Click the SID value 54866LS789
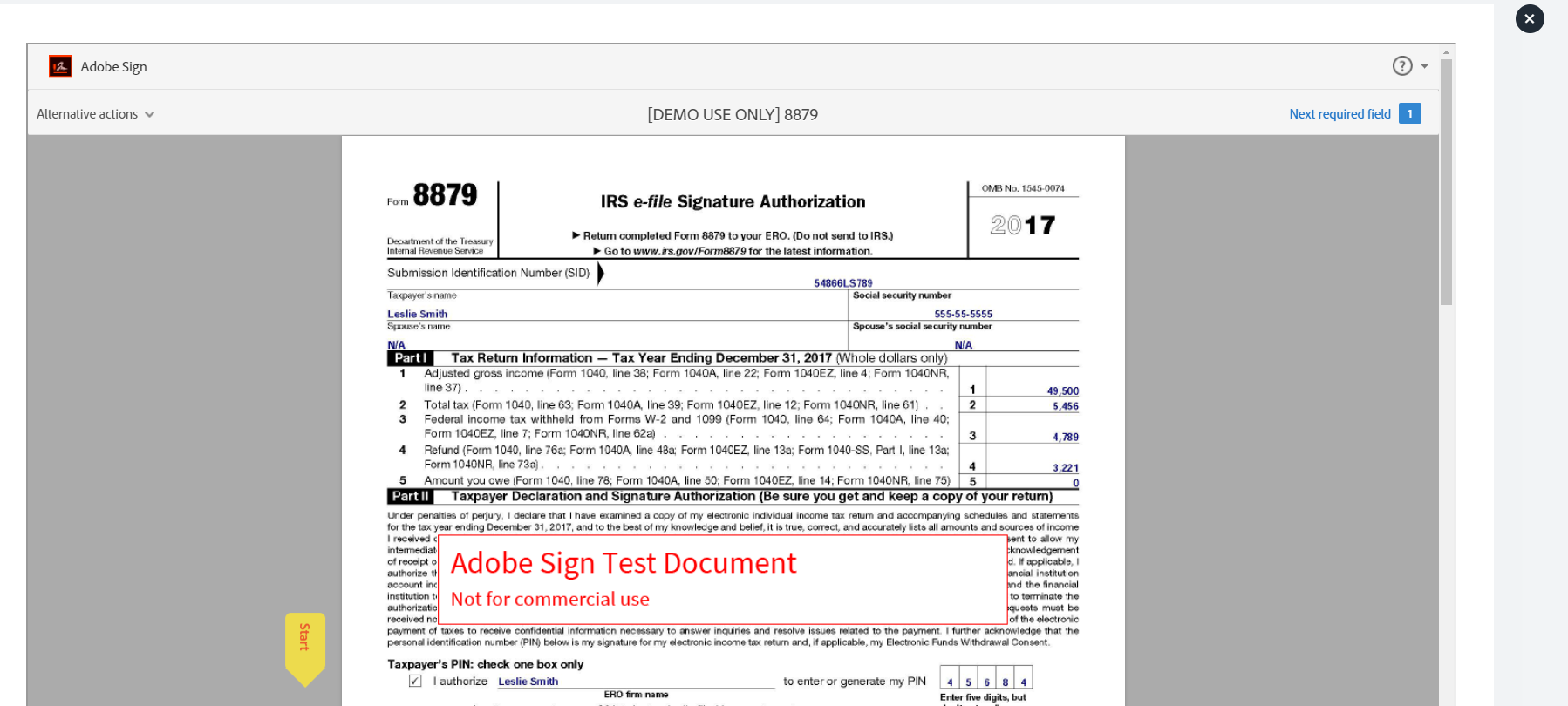The width and height of the screenshot is (1568, 706). (843, 283)
